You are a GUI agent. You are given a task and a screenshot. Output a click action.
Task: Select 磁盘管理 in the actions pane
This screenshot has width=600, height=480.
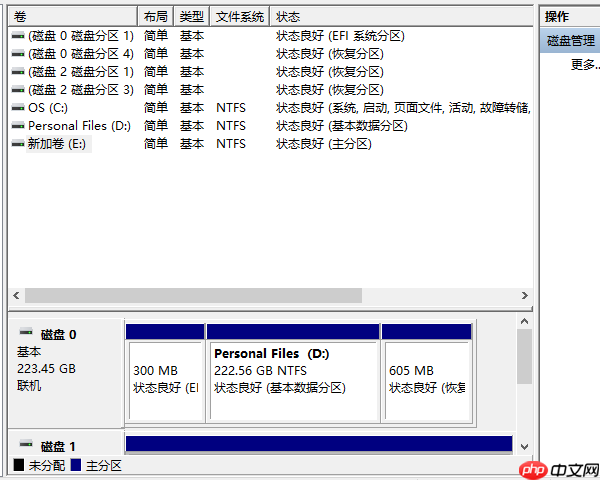coord(570,41)
